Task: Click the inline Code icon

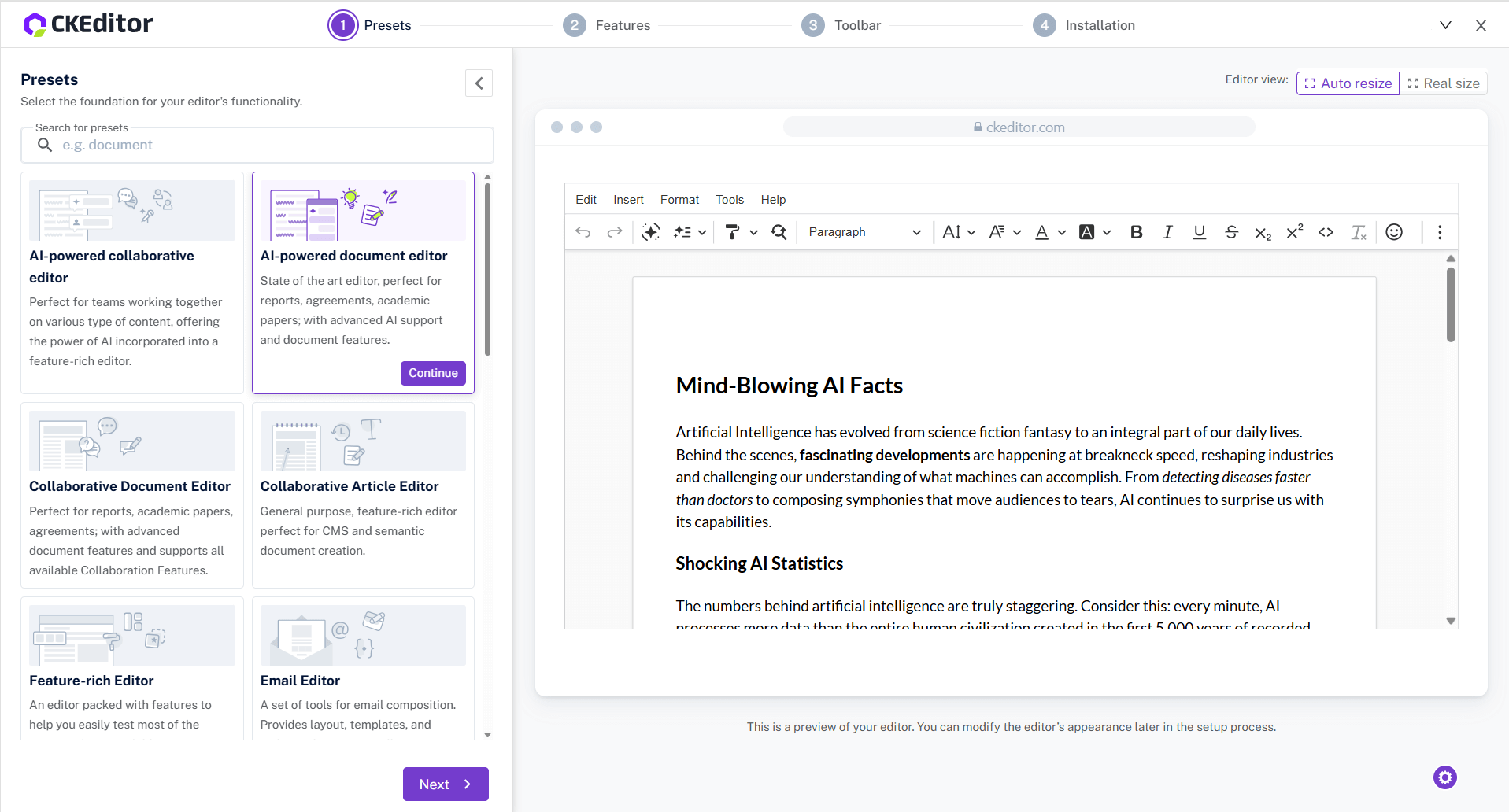Action: [x=1326, y=232]
